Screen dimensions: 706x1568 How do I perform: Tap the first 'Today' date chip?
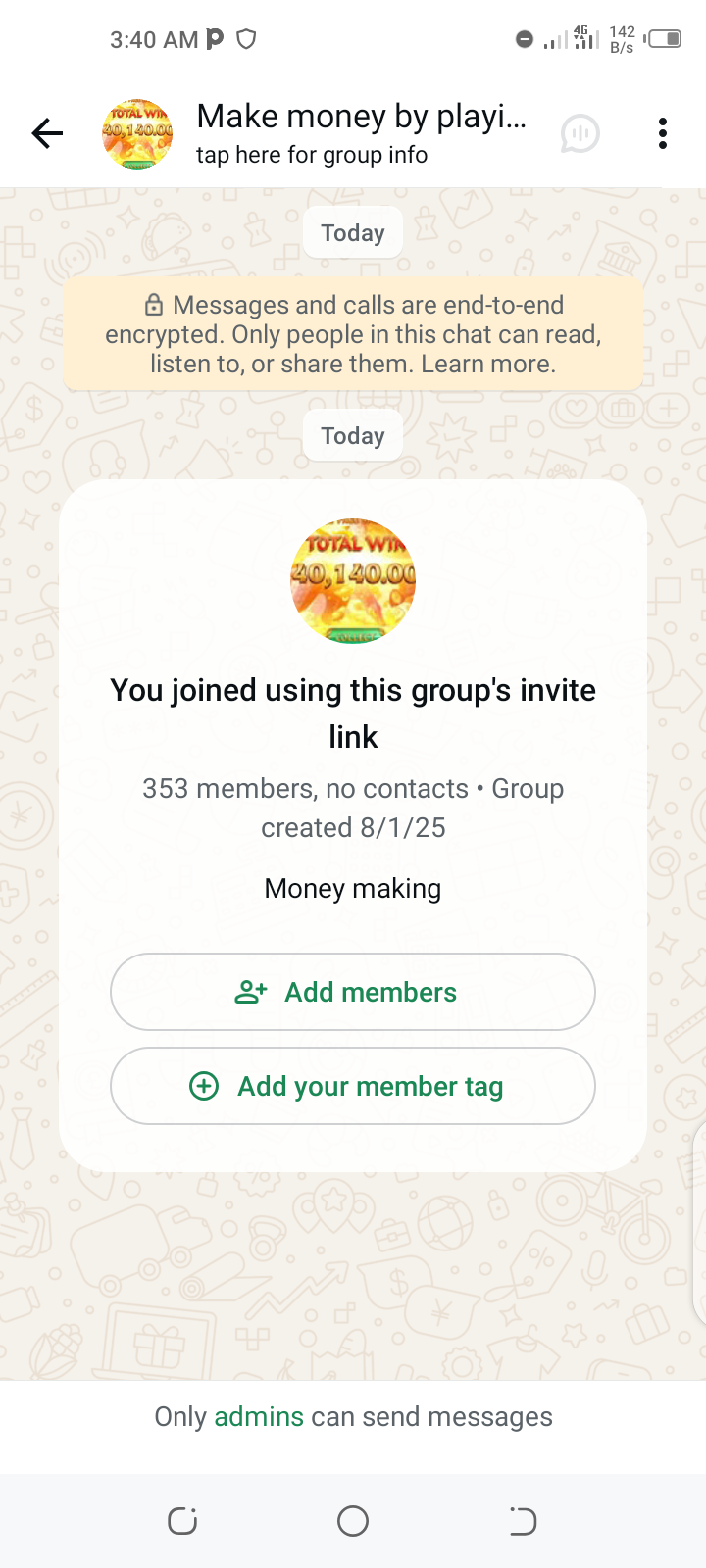point(353,233)
